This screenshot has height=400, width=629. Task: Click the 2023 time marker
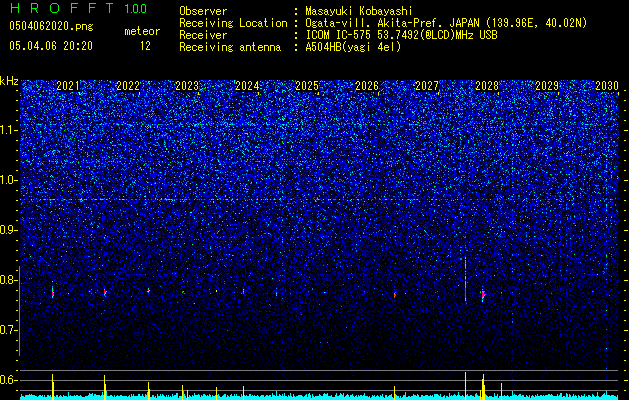(187, 86)
